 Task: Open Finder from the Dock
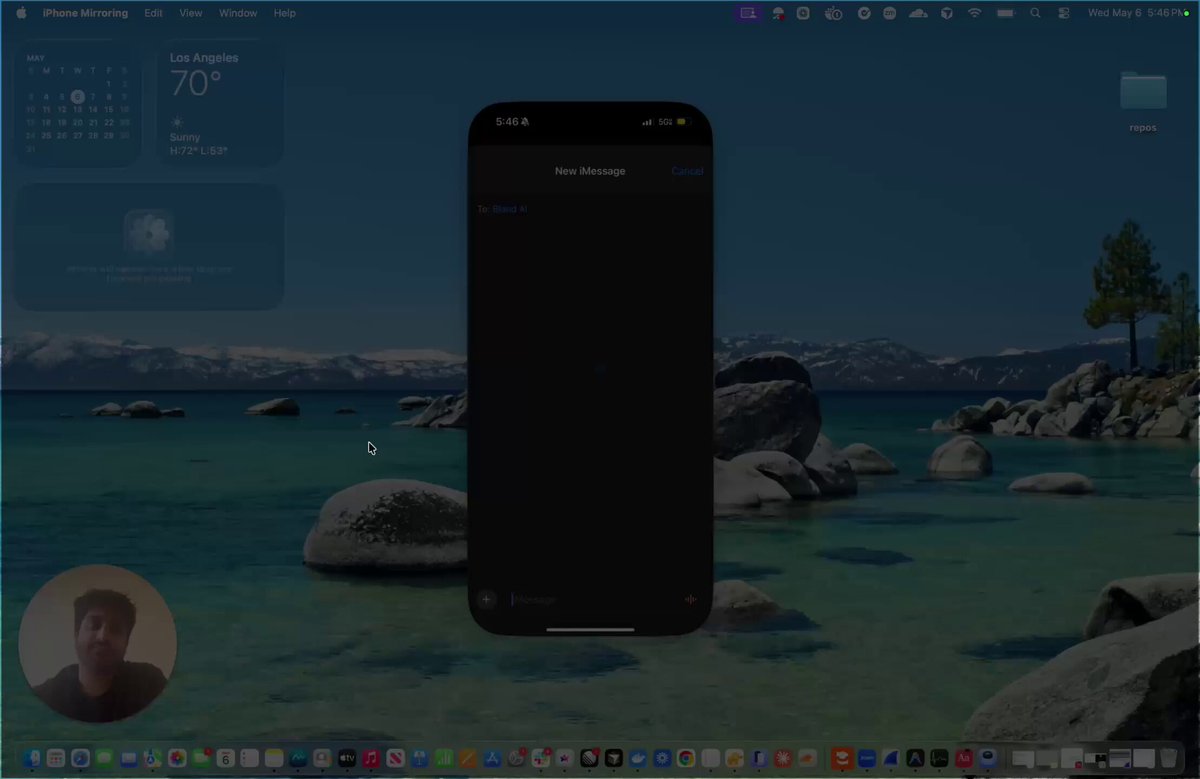tap(32, 758)
